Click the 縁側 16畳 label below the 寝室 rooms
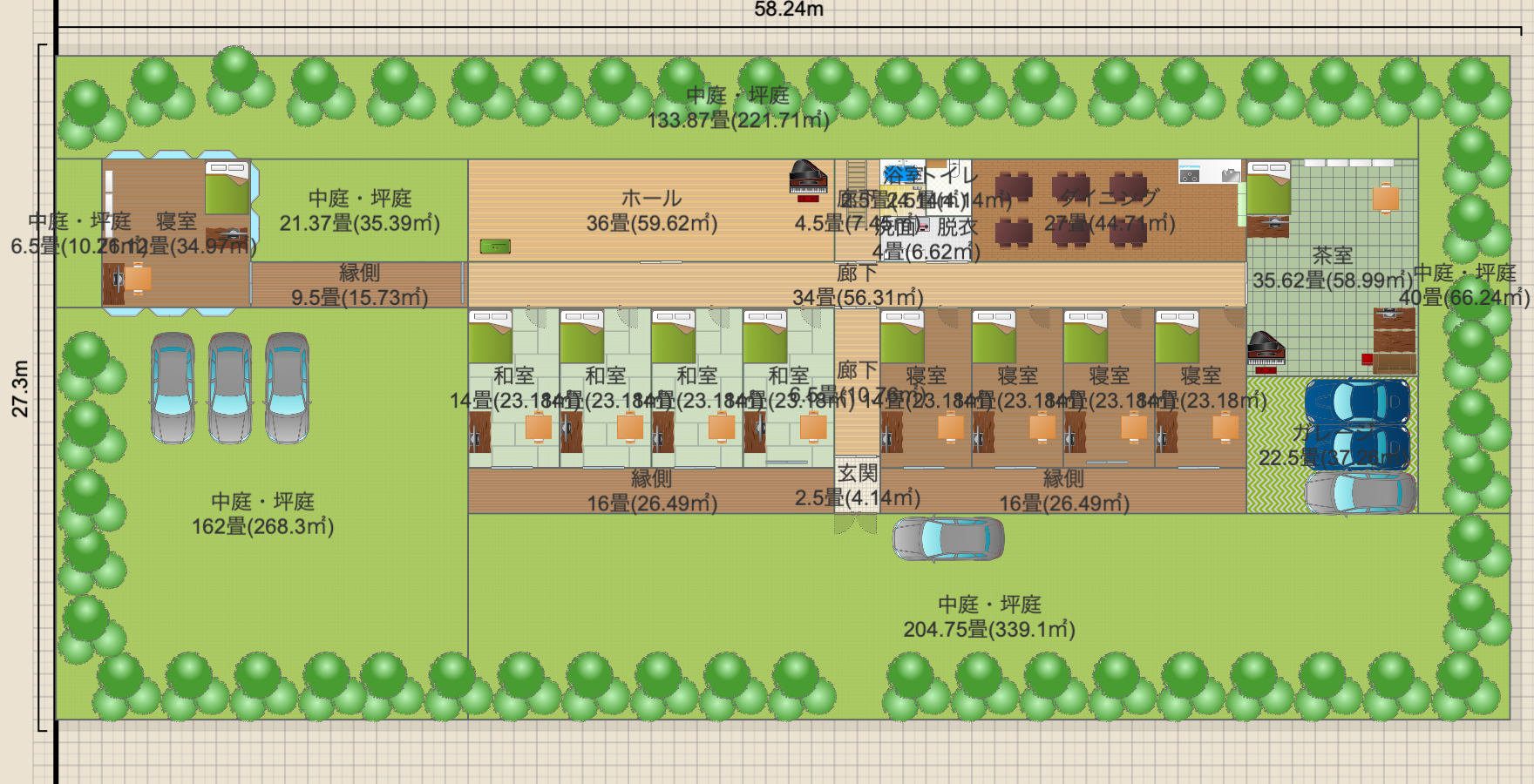This screenshot has height=784, width=1534. click(1064, 490)
